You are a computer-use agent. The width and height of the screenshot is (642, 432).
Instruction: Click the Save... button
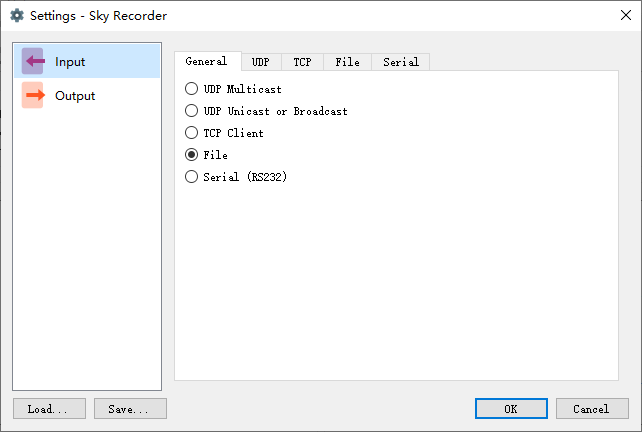tap(130, 409)
